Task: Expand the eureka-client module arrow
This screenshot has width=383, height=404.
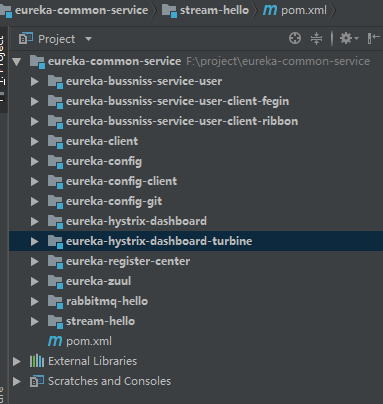Action: point(35,141)
